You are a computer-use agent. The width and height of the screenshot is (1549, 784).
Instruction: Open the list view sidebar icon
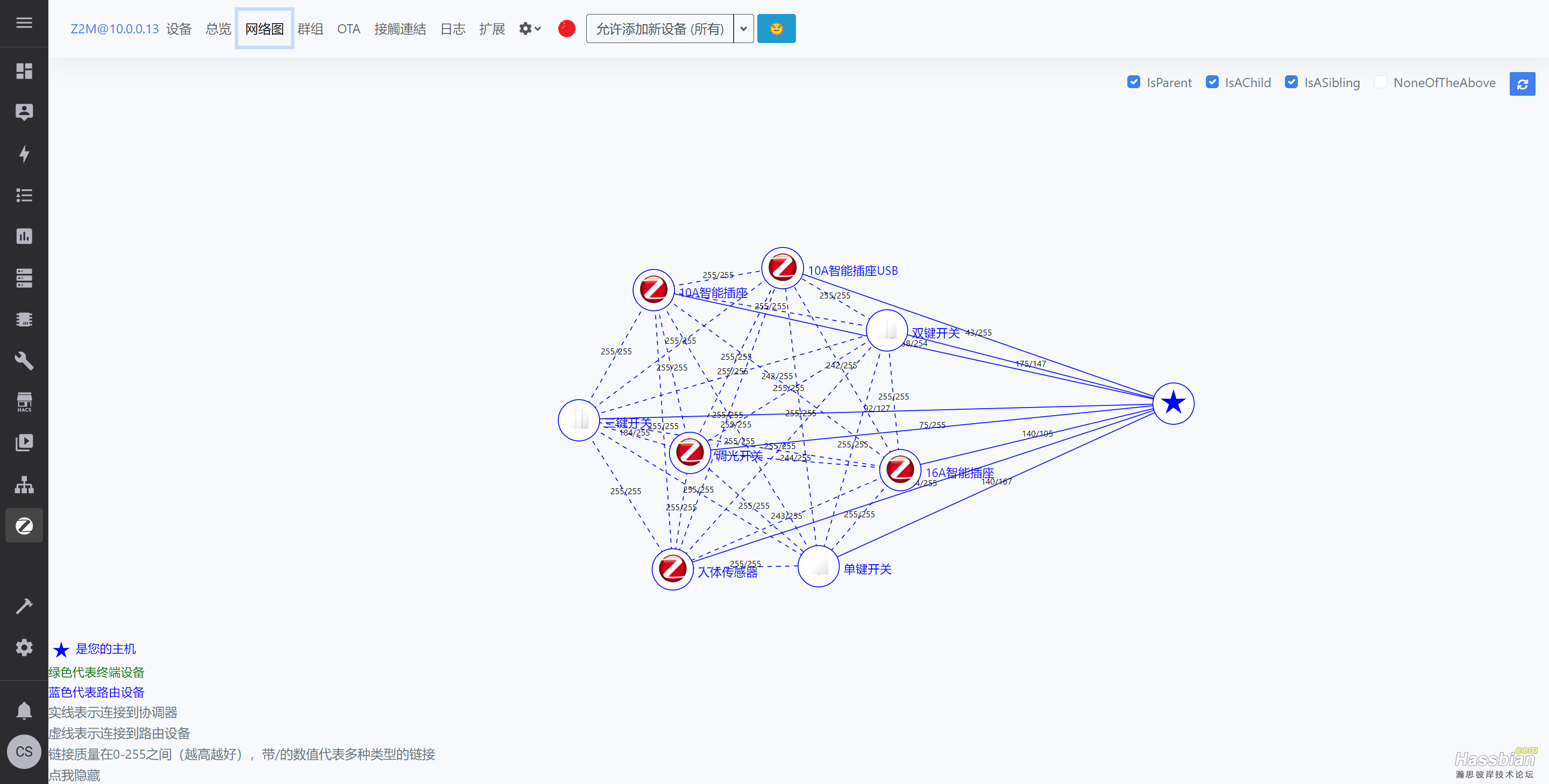[24, 195]
